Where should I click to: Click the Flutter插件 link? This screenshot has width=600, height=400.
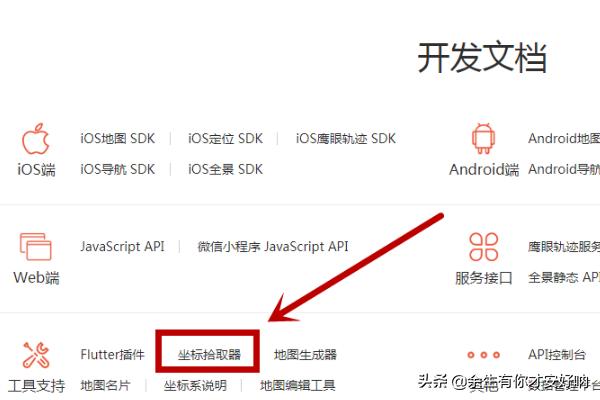coord(112,354)
